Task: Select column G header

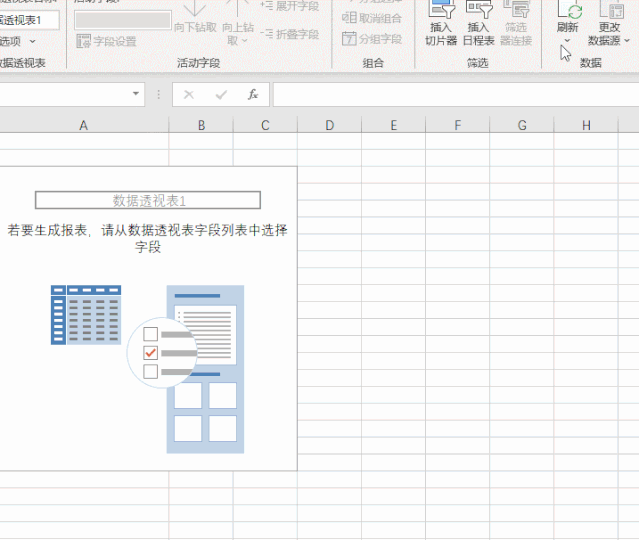Action: click(522, 125)
